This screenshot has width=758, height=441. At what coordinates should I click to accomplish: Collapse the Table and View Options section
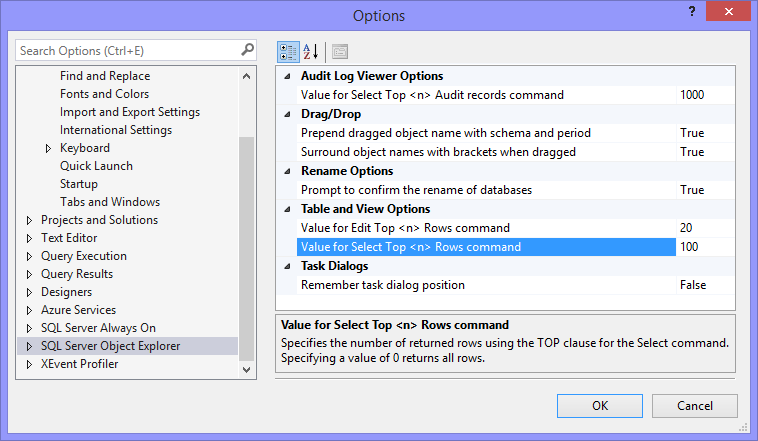288,209
